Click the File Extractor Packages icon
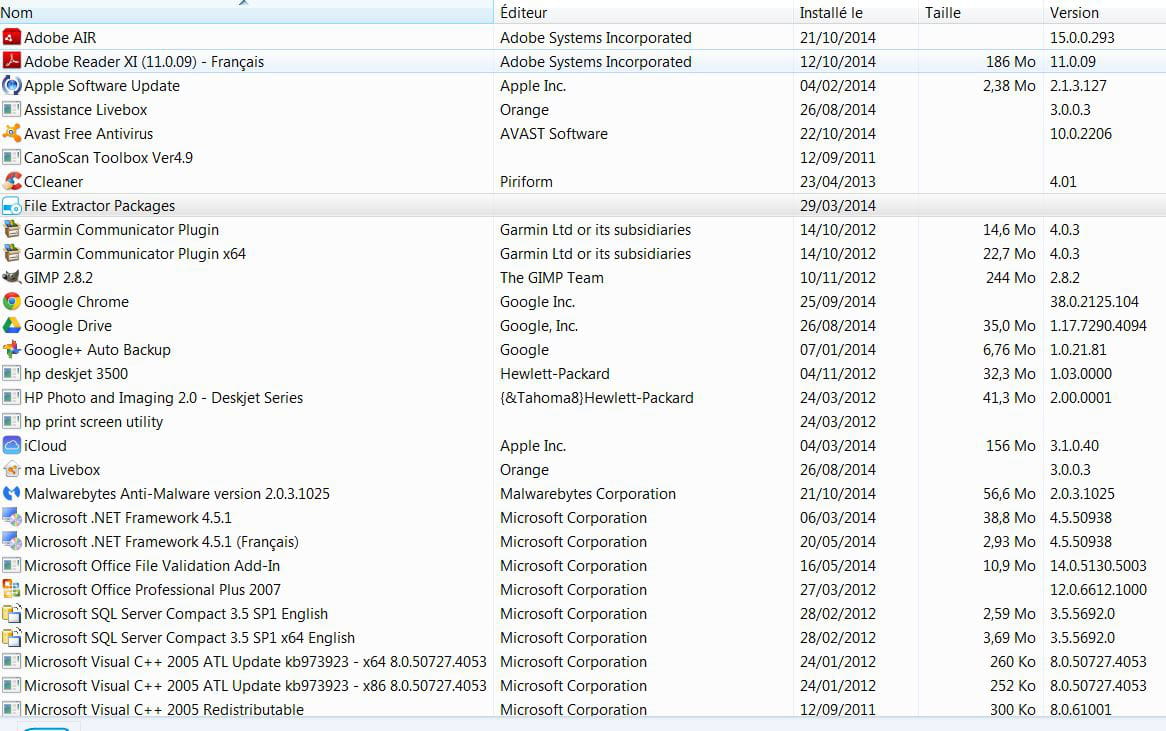 point(11,205)
